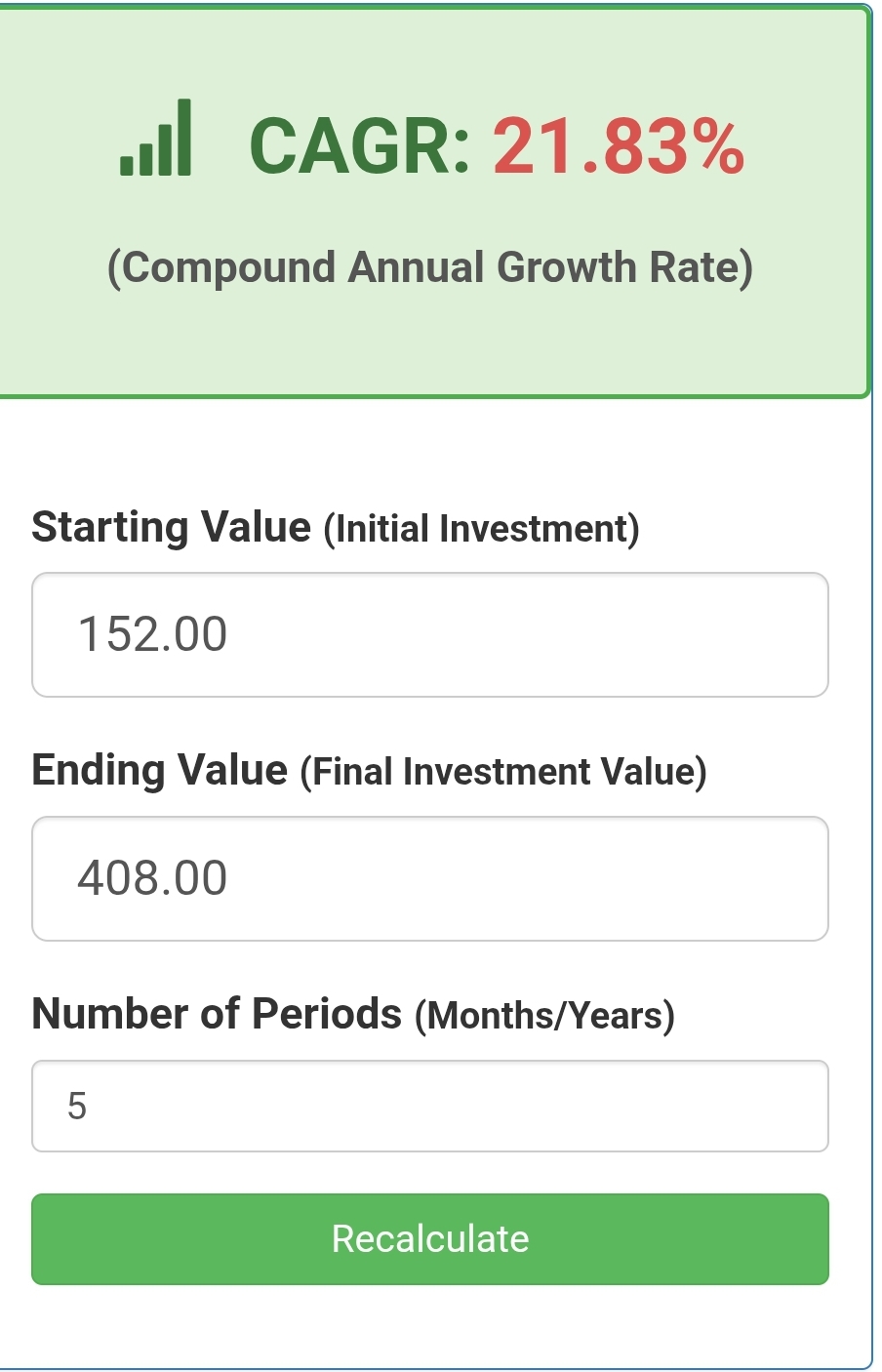The height and width of the screenshot is (1372, 882).
Task: Click the Ending Value label
Action: 159,770
